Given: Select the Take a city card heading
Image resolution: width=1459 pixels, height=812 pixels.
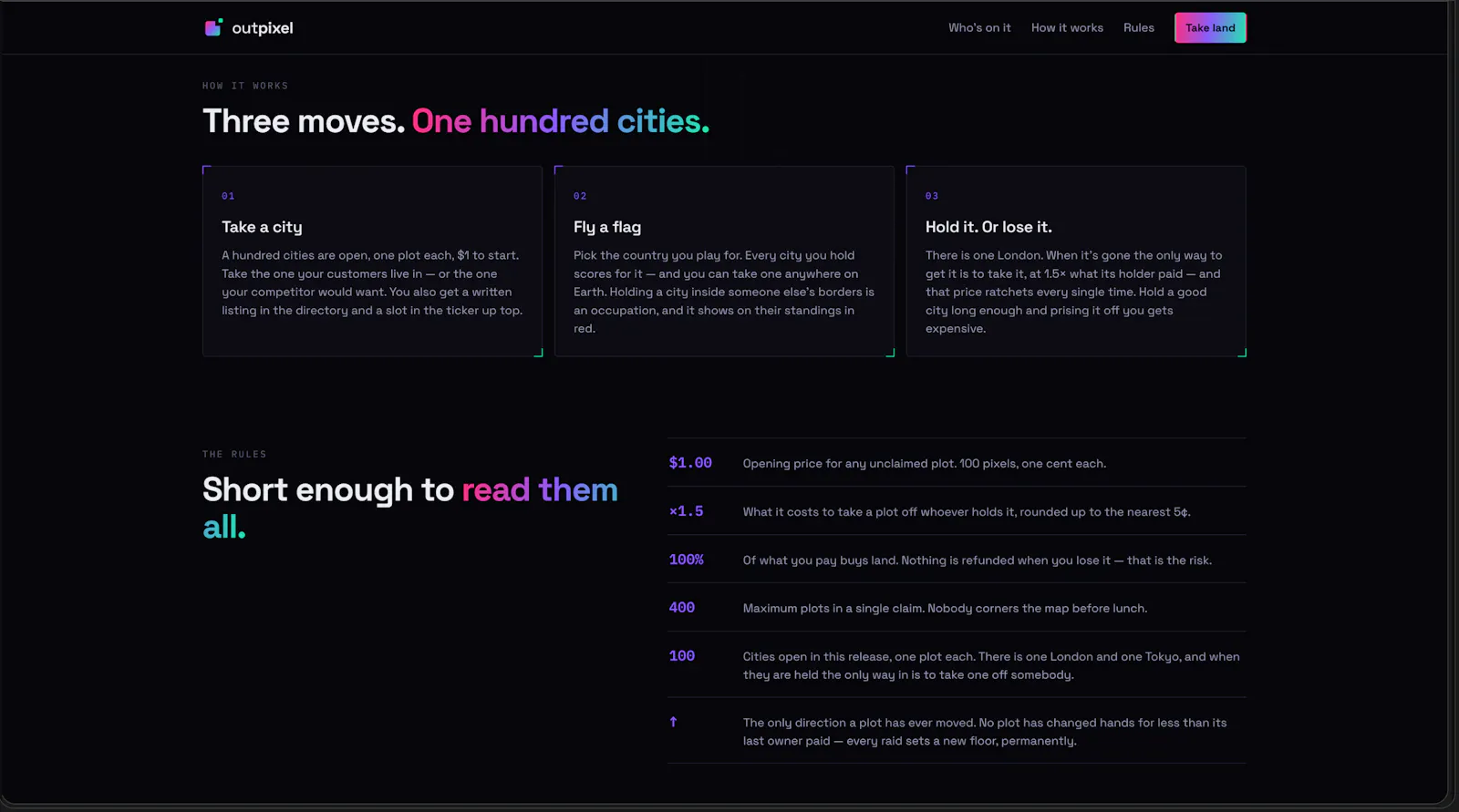Looking at the screenshot, I should click(x=262, y=227).
